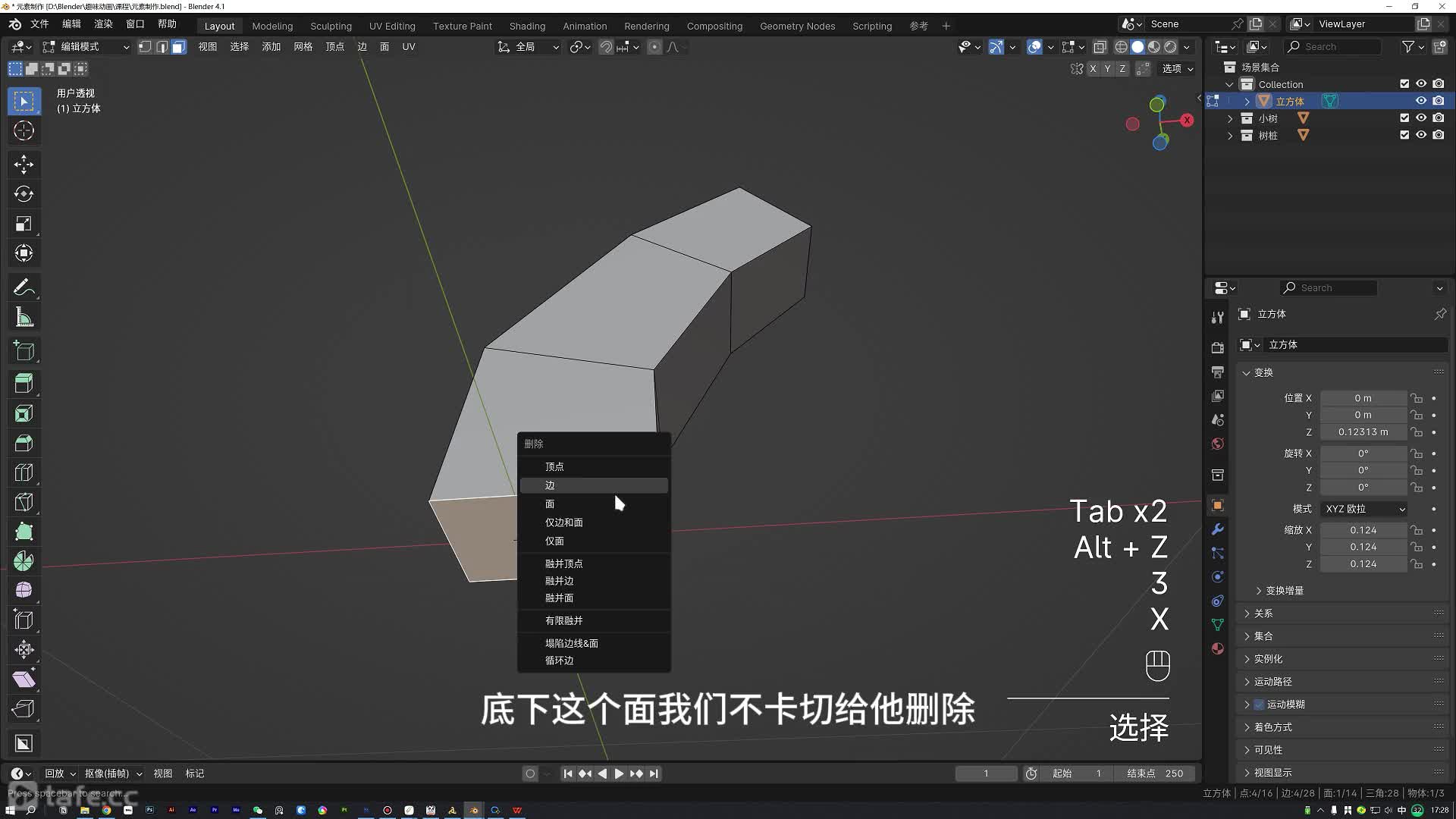The width and height of the screenshot is (1456, 819).
Task: Switch to vertex select mode
Action: click(145, 47)
